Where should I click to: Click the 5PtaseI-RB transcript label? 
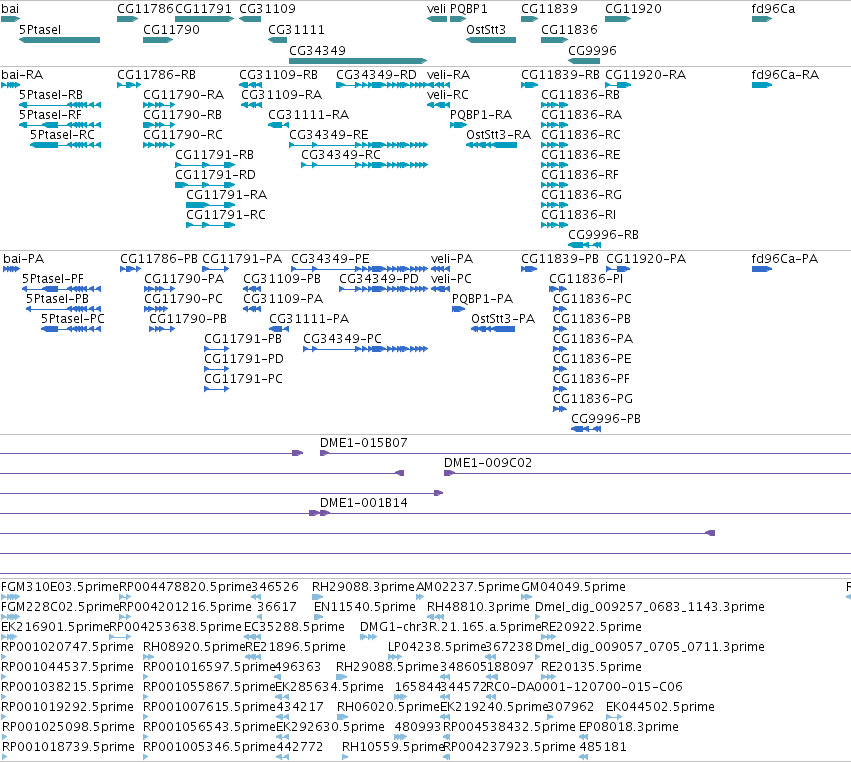click(51, 94)
